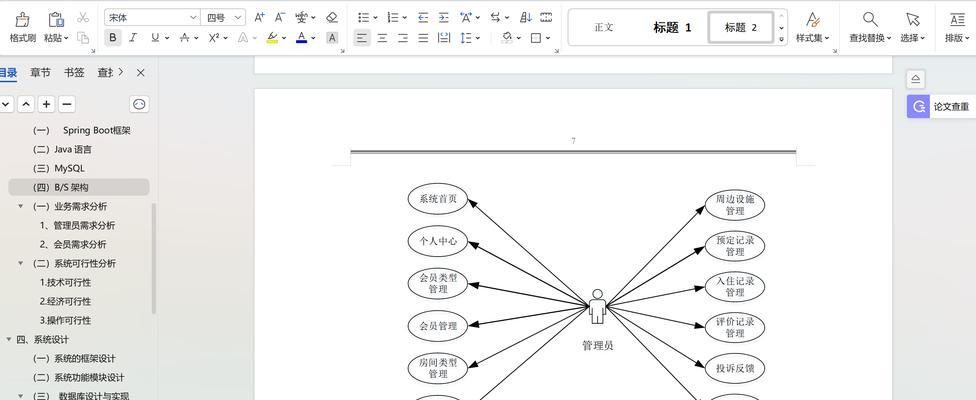Click the decrease indent icon
This screenshot has width=976, height=400.
tap(423, 17)
